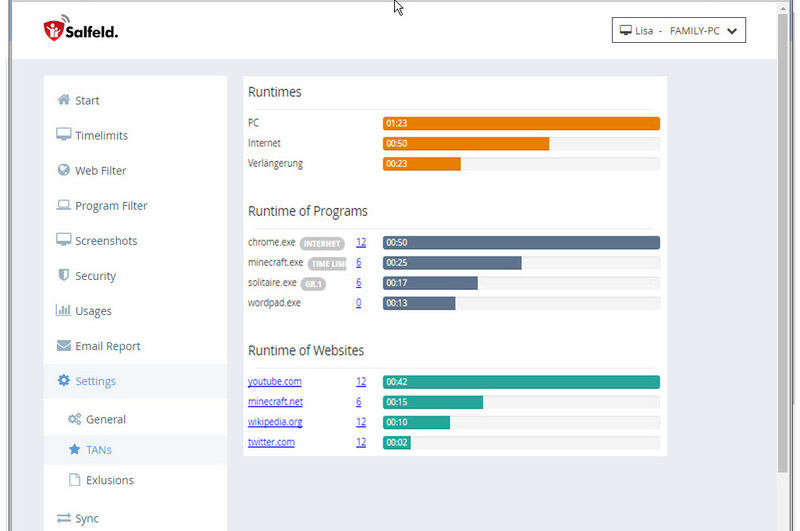Click the wikipedia.org 00:10 runtime bar
800x531 pixels.
416,422
